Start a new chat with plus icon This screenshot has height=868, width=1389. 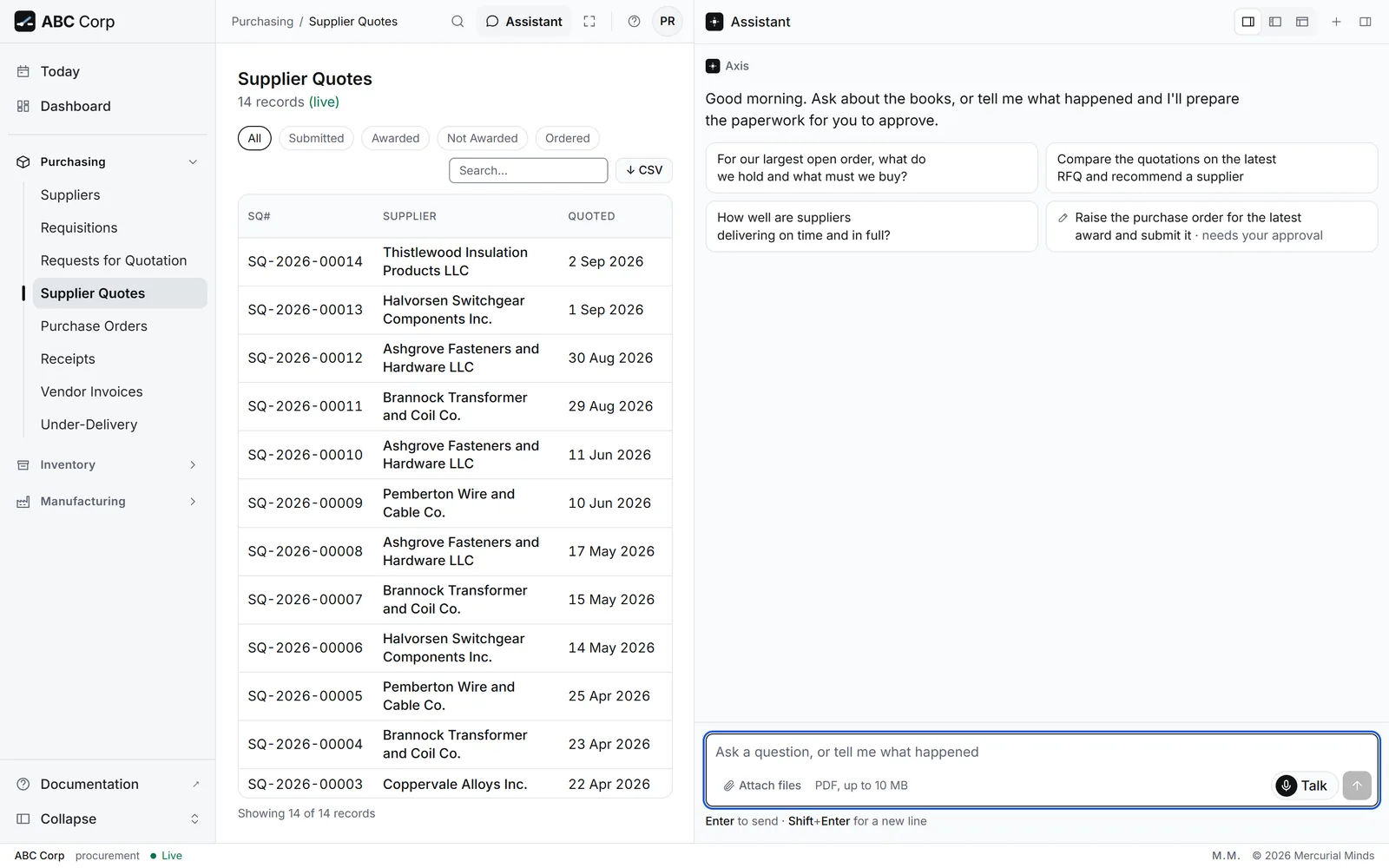pyautogui.click(x=1337, y=22)
